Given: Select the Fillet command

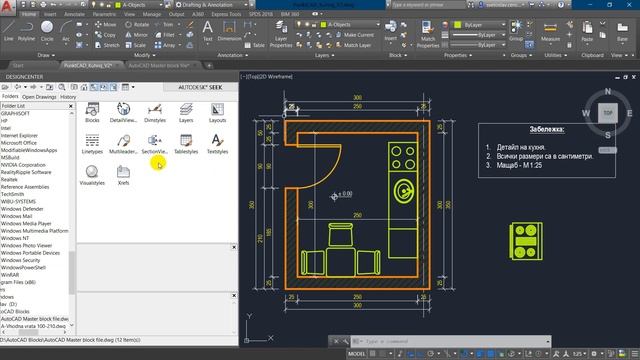Looking at the screenshot, I should pos(165,35).
